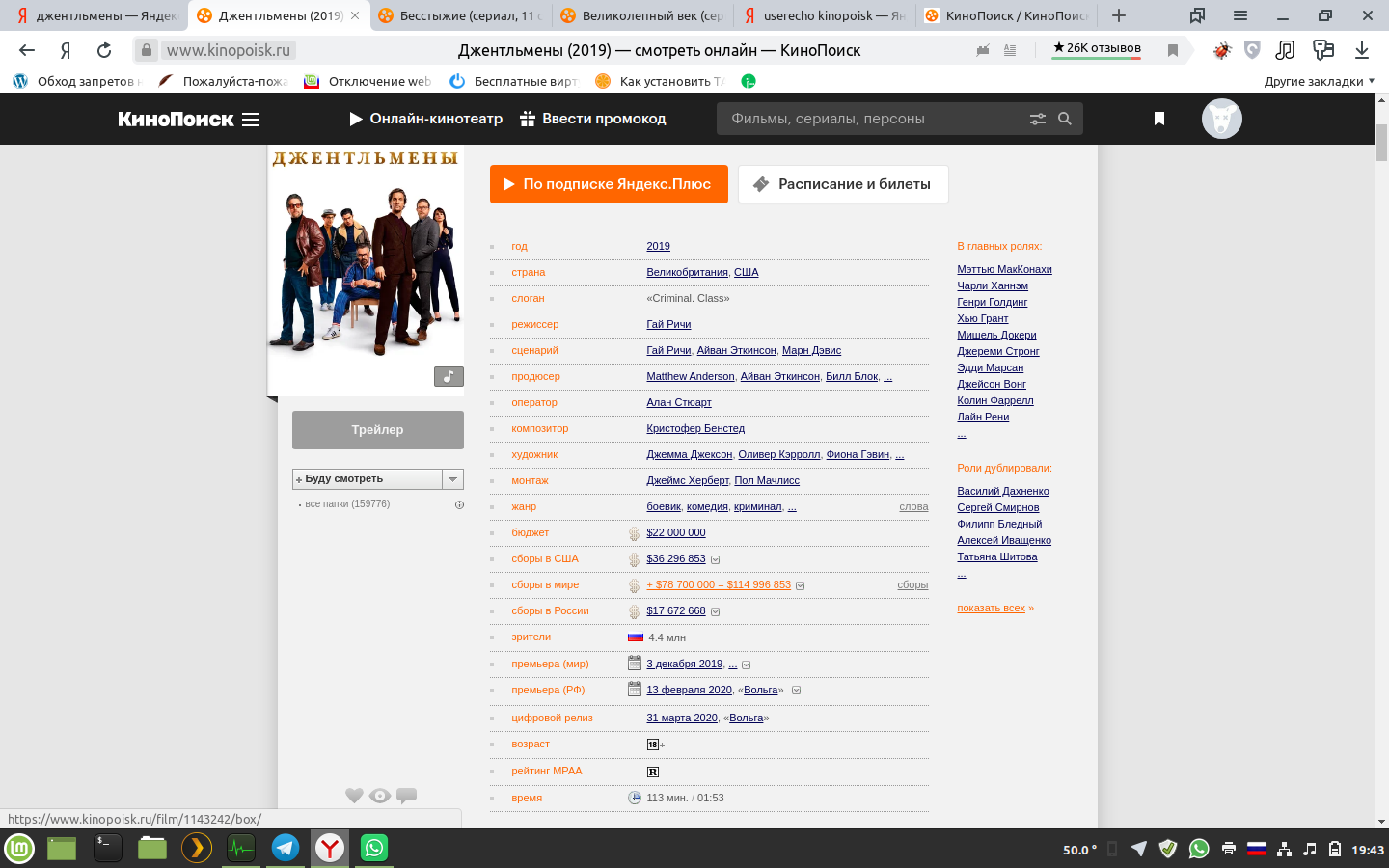Screen dimensions: 1389x868
Task: Open the Yandex home button
Action: (x=66, y=50)
